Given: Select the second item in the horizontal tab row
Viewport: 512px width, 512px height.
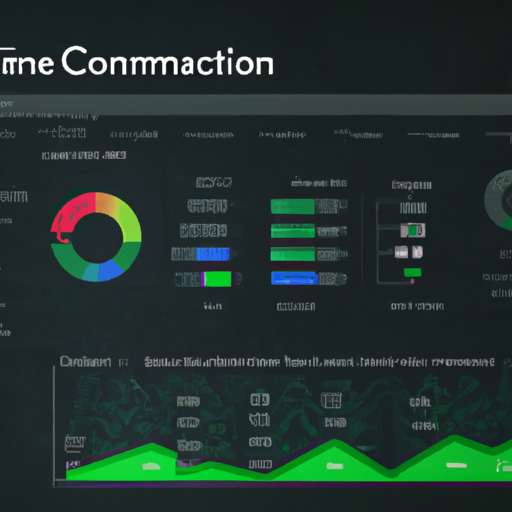Looking at the screenshot, I should point(62,132).
